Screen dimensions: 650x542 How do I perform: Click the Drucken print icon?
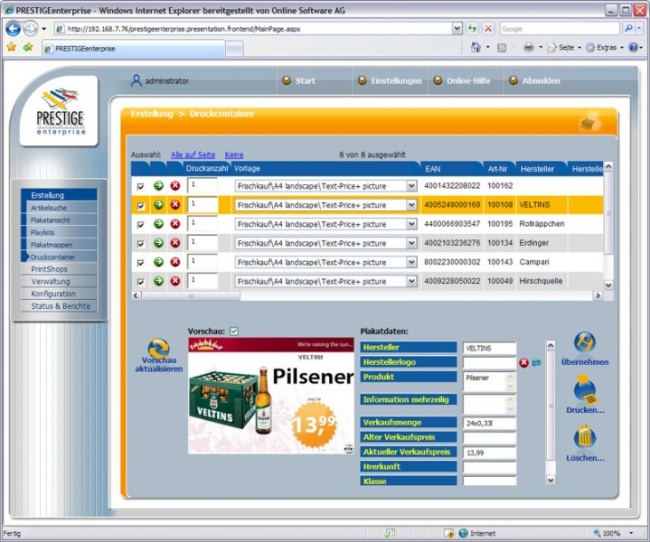(x=585, y=391)
